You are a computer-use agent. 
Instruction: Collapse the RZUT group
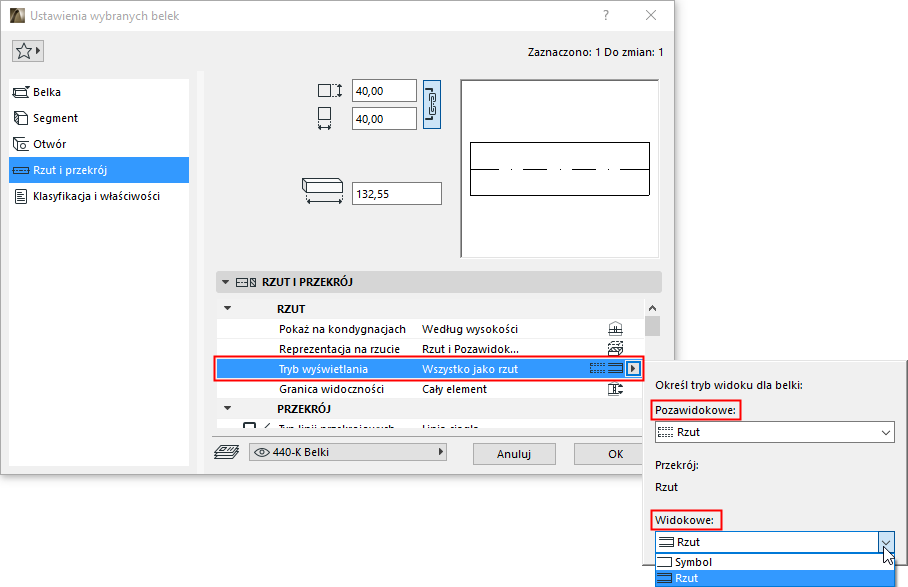tap(228, 309)
